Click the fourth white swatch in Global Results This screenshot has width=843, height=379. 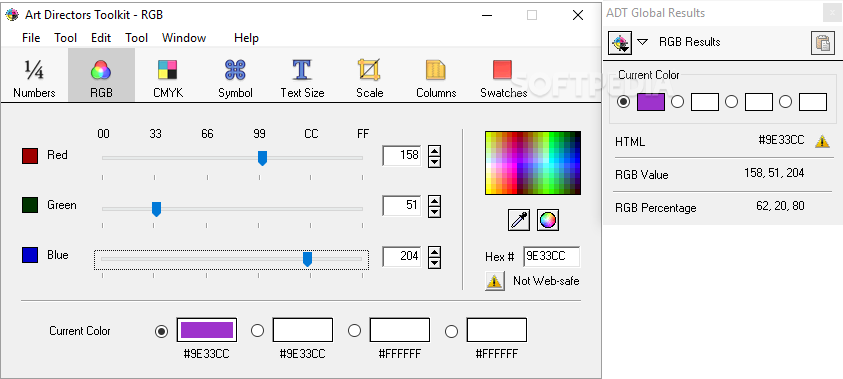click(x=813, y=102)
